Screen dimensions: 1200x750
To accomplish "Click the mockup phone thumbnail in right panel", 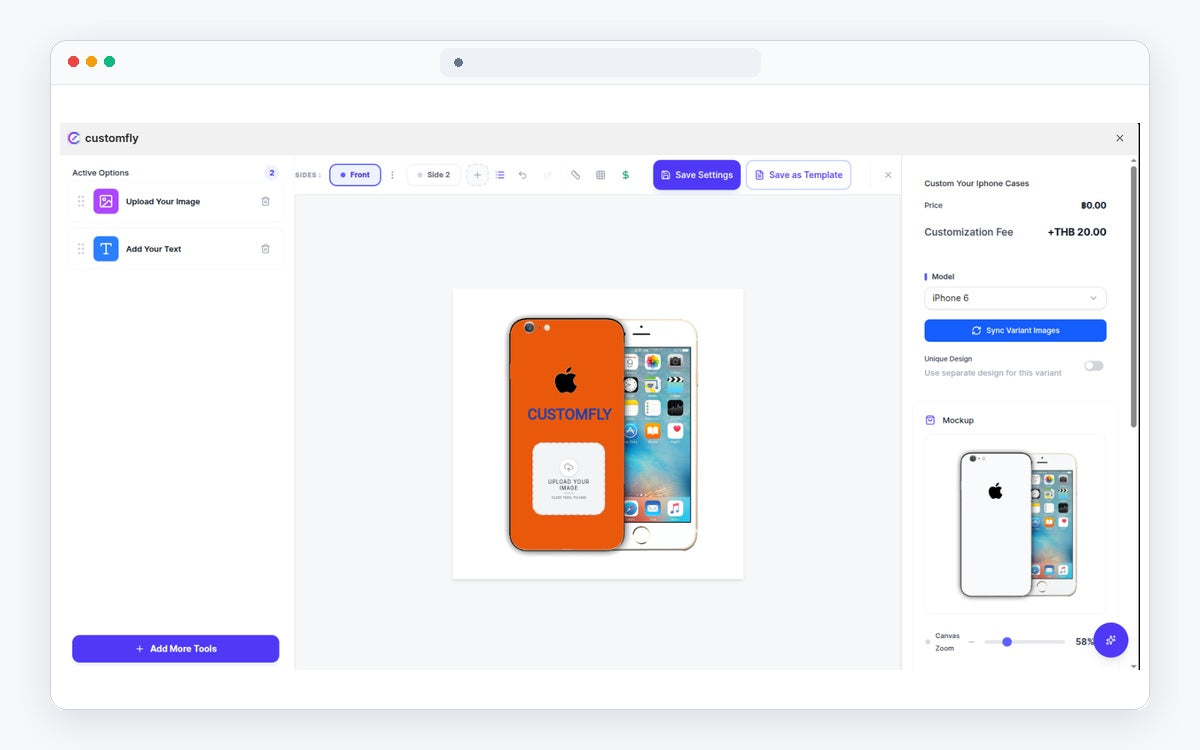I will (1015, 524).
